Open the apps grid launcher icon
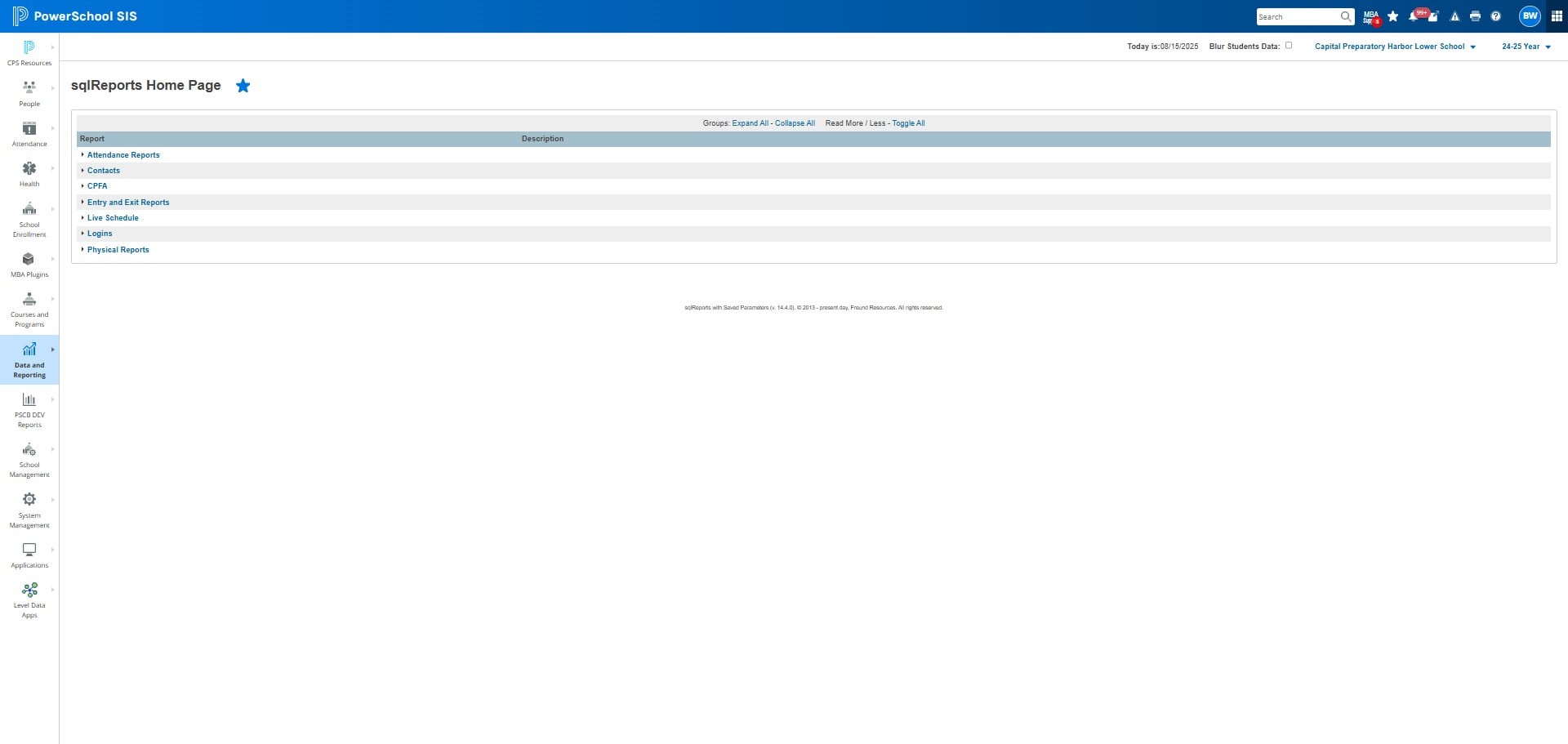The image size is (1568, 744). point(1557,16)
